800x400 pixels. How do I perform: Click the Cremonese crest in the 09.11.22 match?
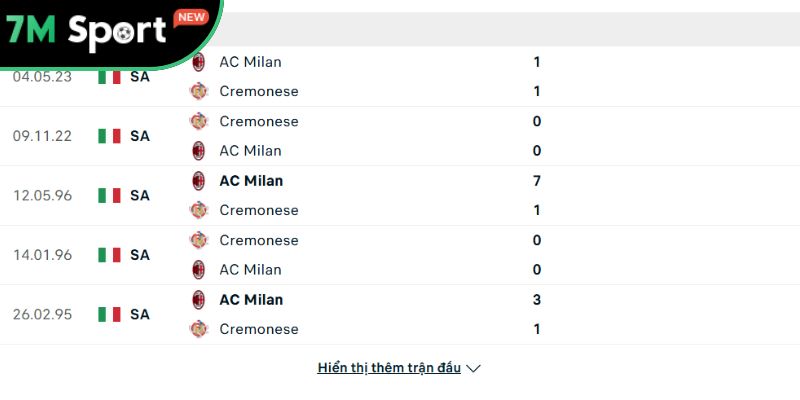[199, 121]
